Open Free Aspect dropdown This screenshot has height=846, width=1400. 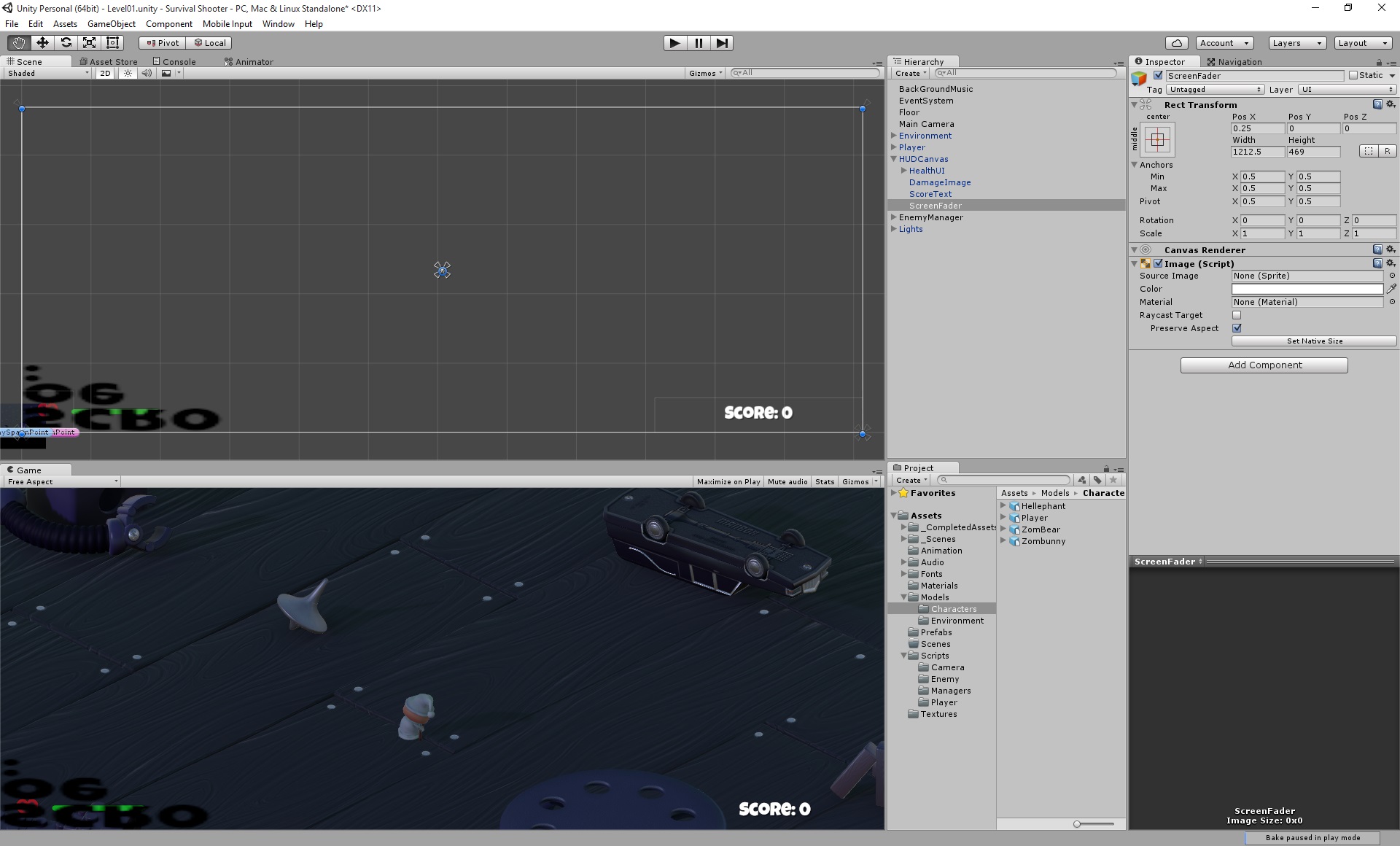[x=62, y=481]
